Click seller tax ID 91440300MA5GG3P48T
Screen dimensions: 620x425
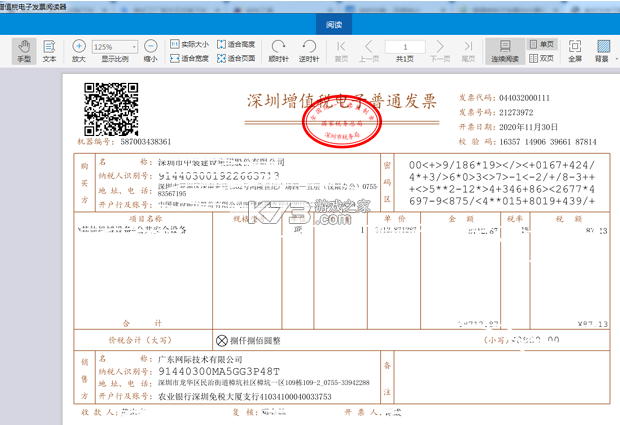click(x=219, y=371)
